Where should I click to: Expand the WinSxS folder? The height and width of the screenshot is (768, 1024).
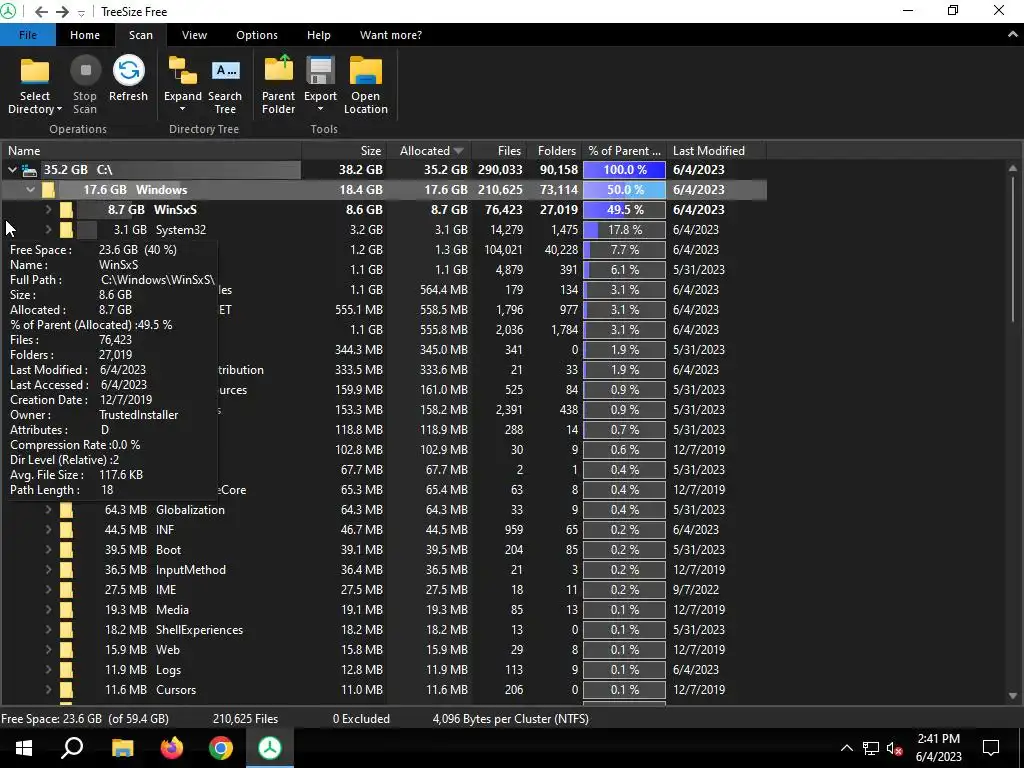[48, 210]
